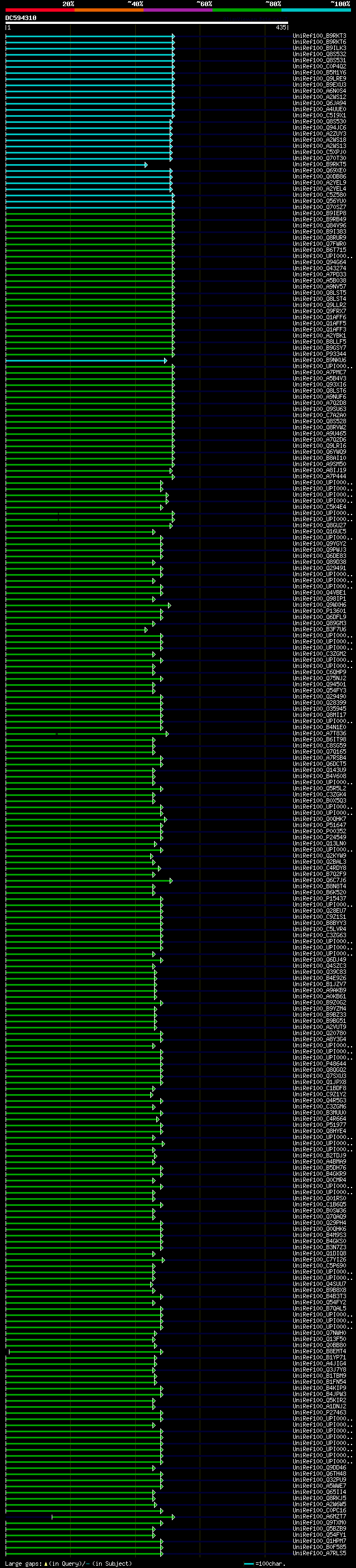Select hit label UniRef100_Q6JA94
This screenshot has width=356, height=1568.
(319, 103)
